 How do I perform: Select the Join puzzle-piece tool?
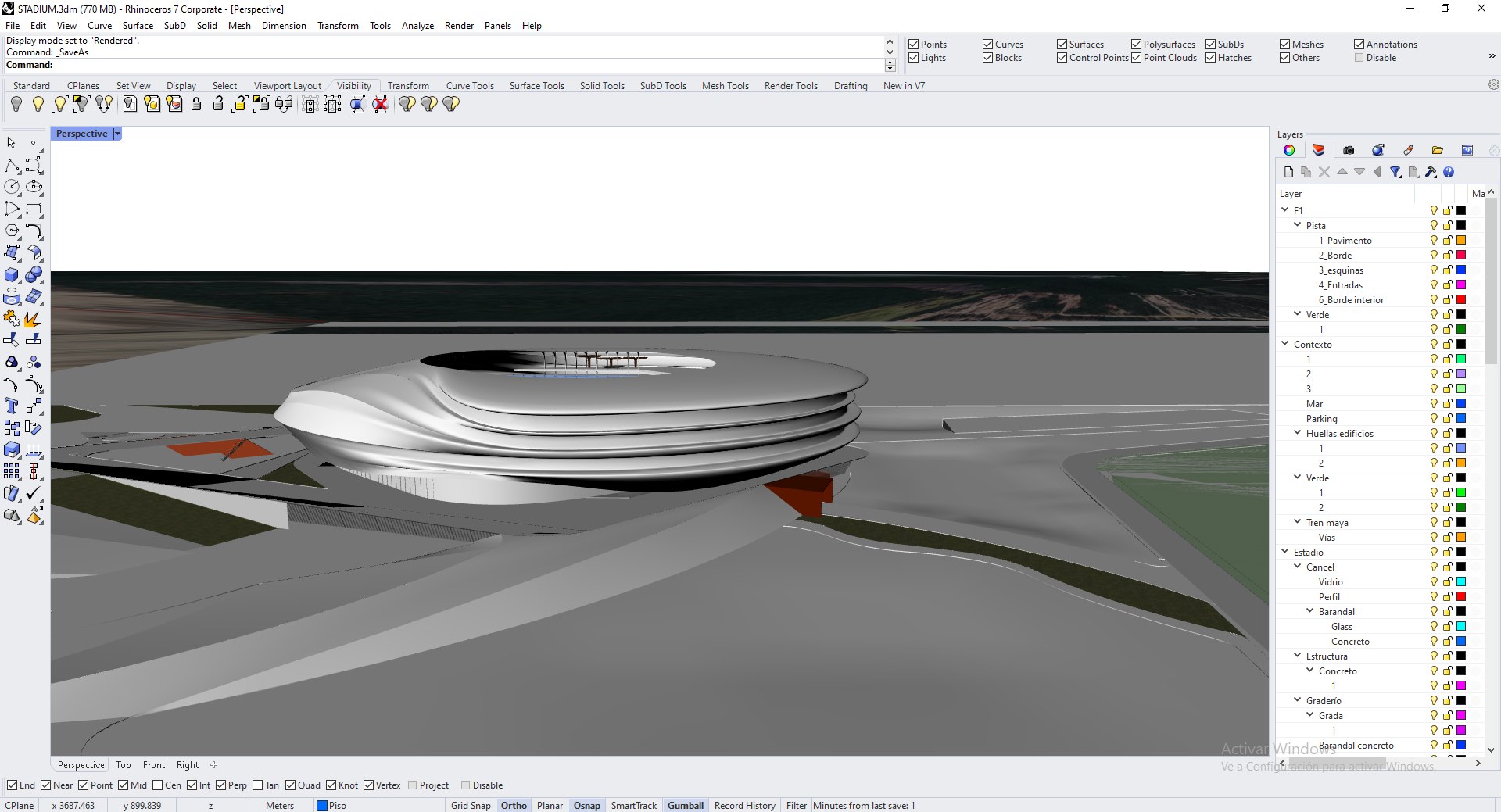click(12, 319)
